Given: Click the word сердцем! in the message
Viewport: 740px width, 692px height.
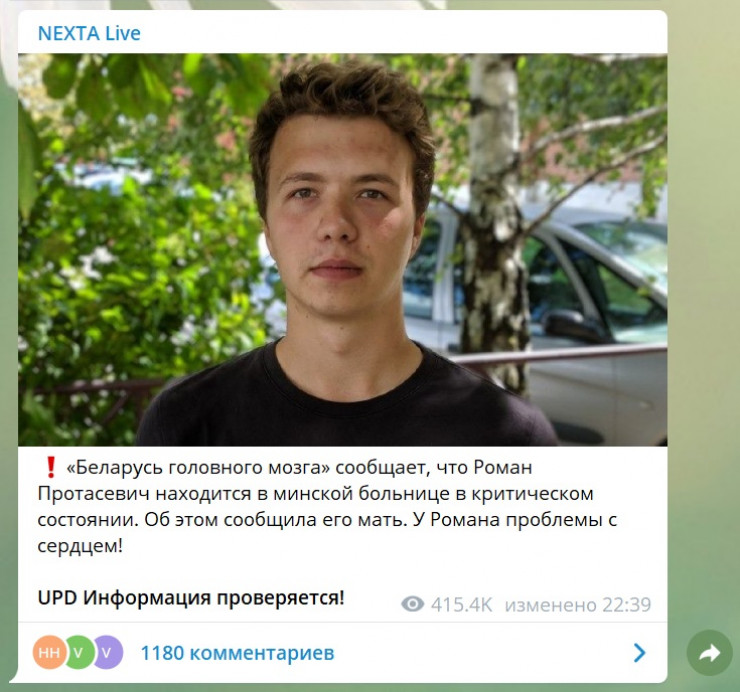Looking at the screenshot, I should coord(80,546).
